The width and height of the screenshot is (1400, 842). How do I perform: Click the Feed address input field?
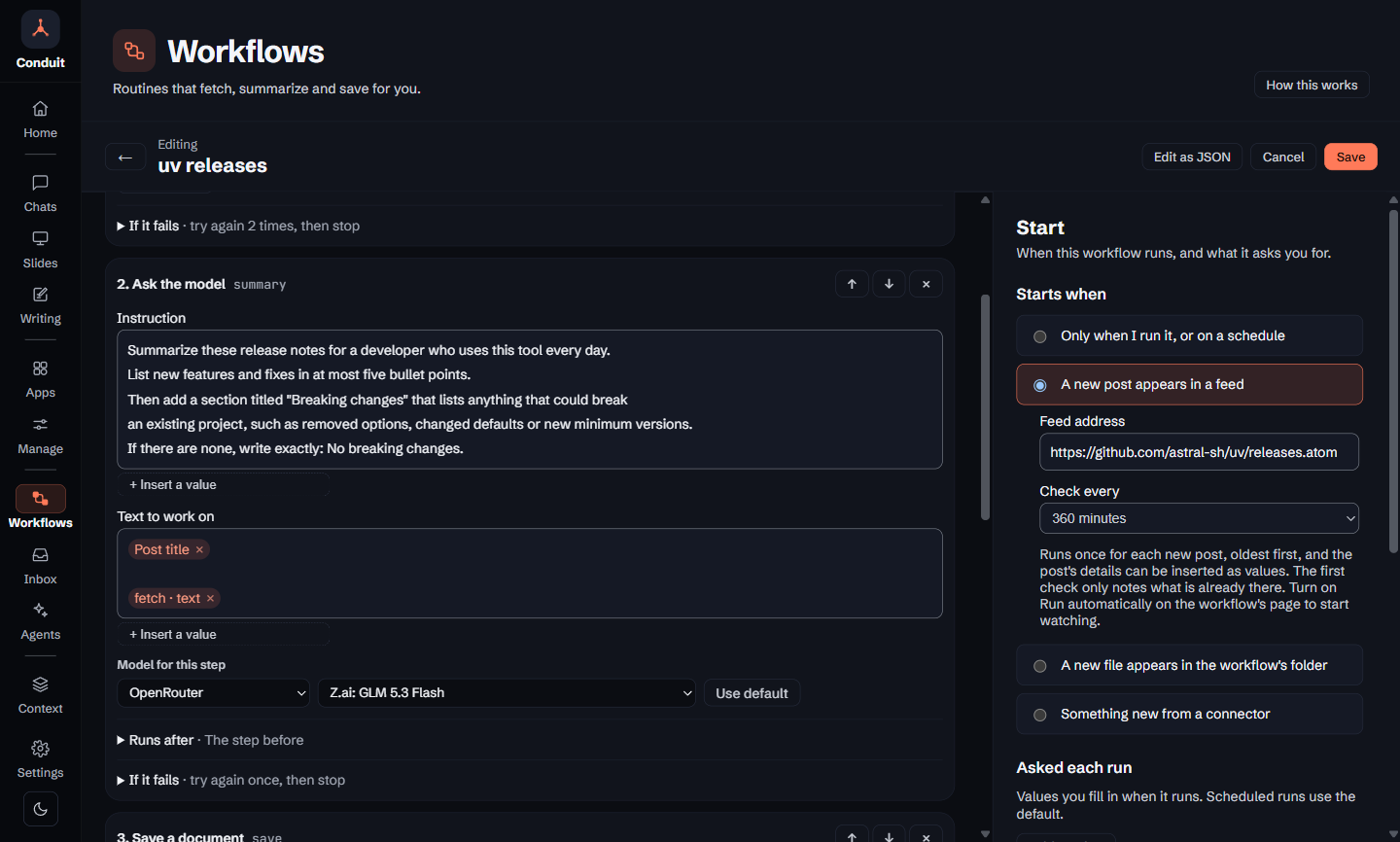(x=1199, y=452)
